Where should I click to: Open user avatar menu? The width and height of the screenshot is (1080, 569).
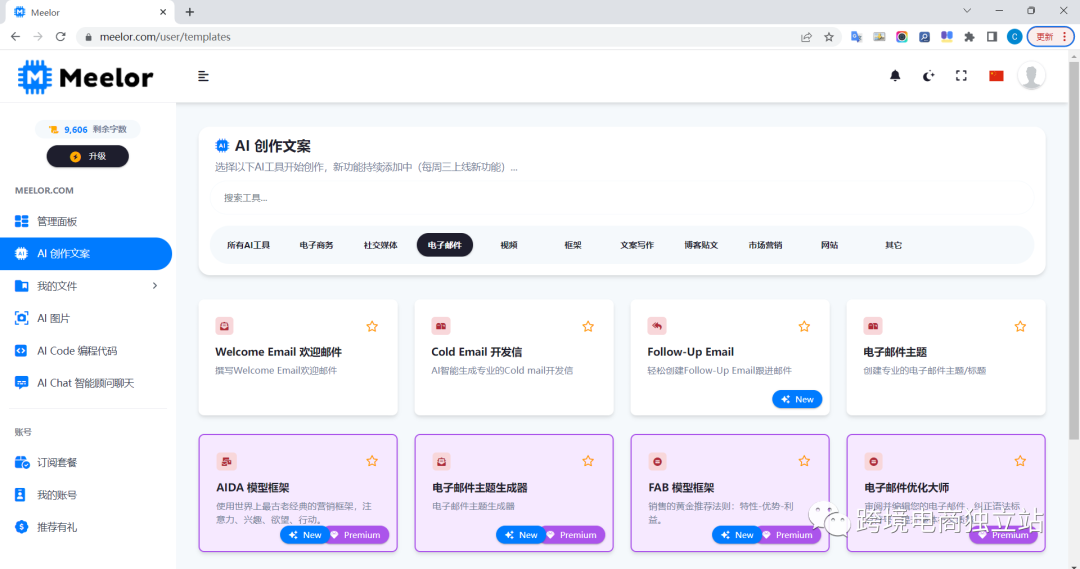tap(1031, 76)
